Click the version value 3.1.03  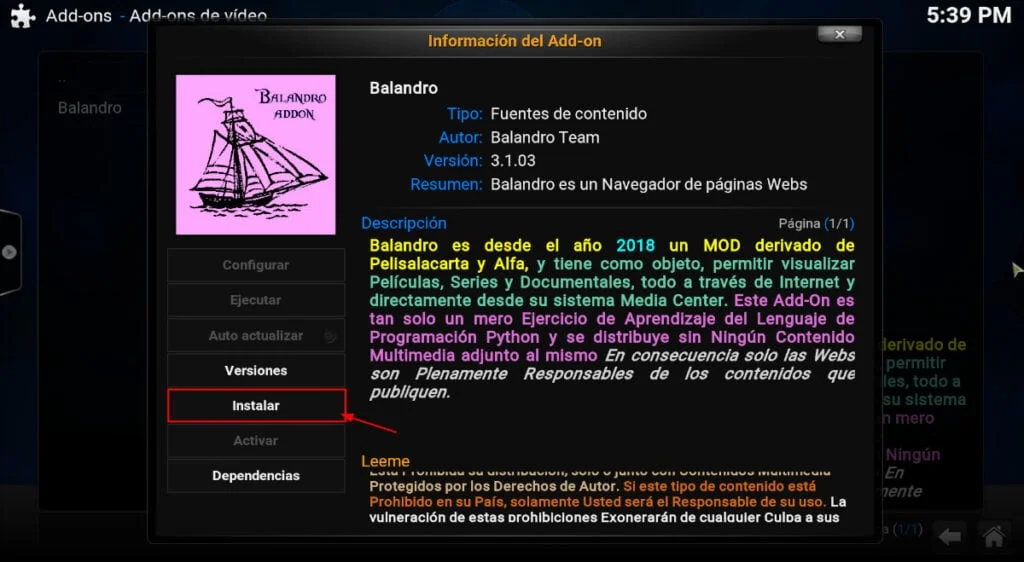pos(513,161)
